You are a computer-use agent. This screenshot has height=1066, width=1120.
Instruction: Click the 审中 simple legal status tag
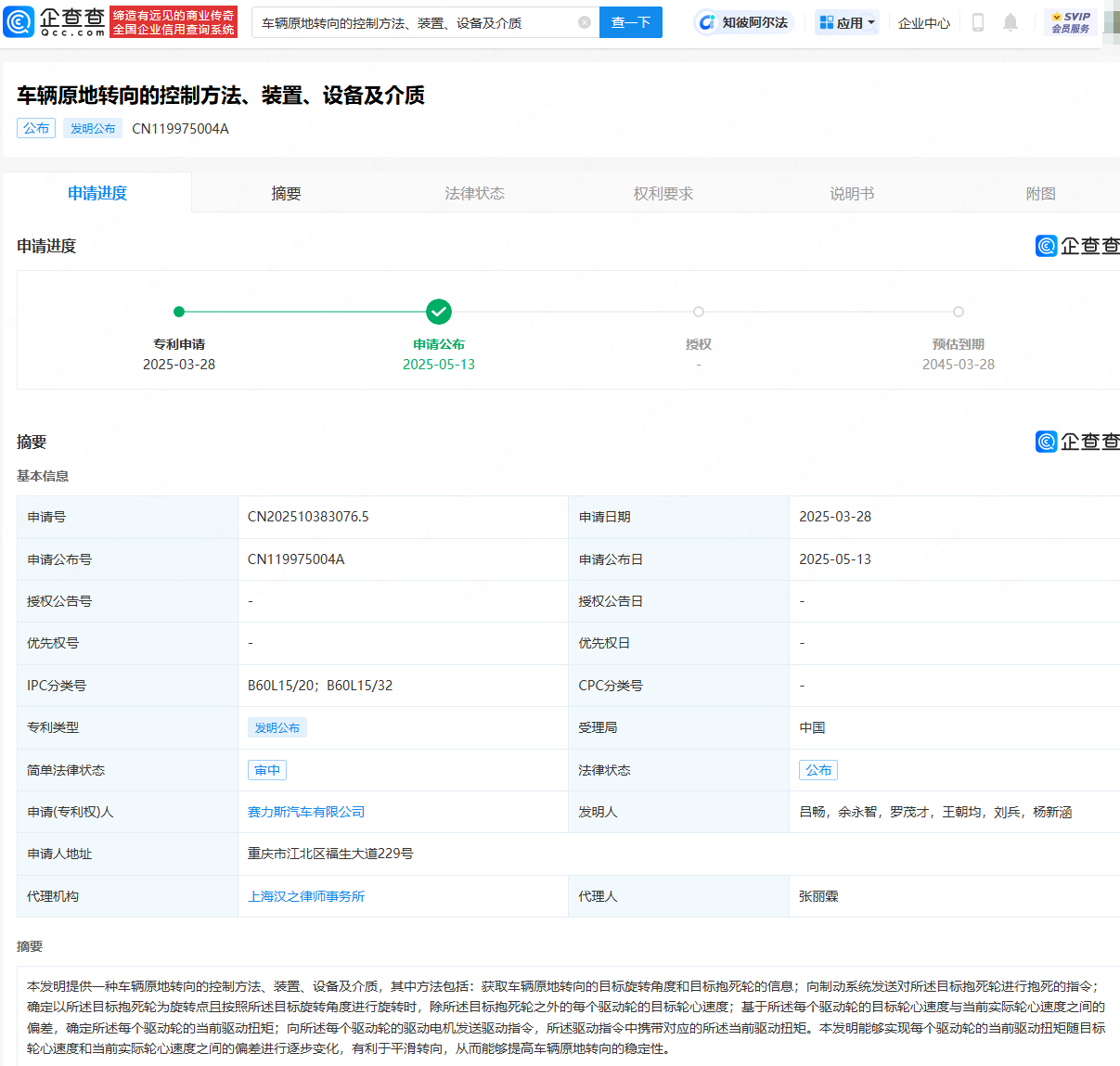267,770
